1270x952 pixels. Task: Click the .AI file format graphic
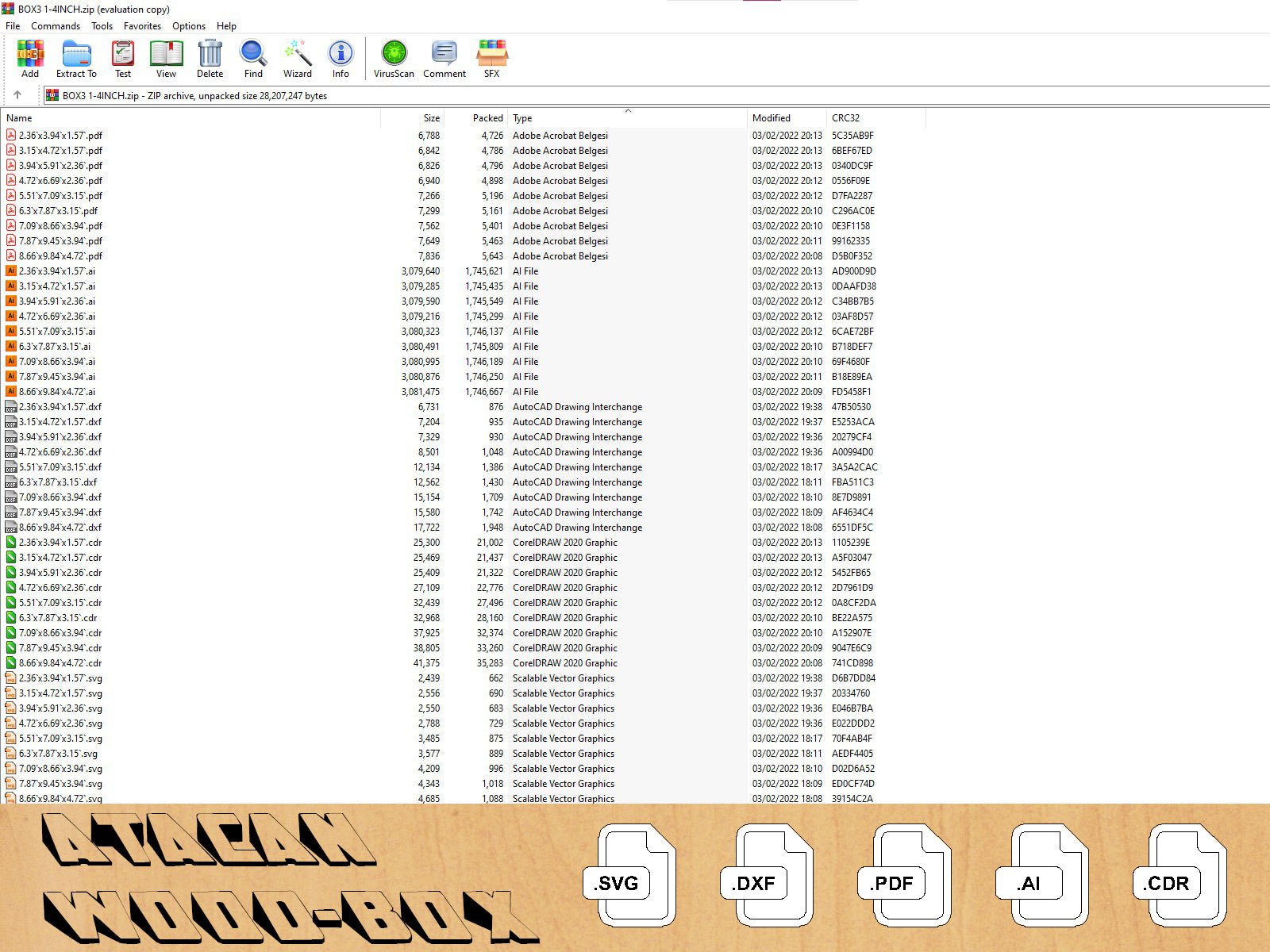point(1042,875)
